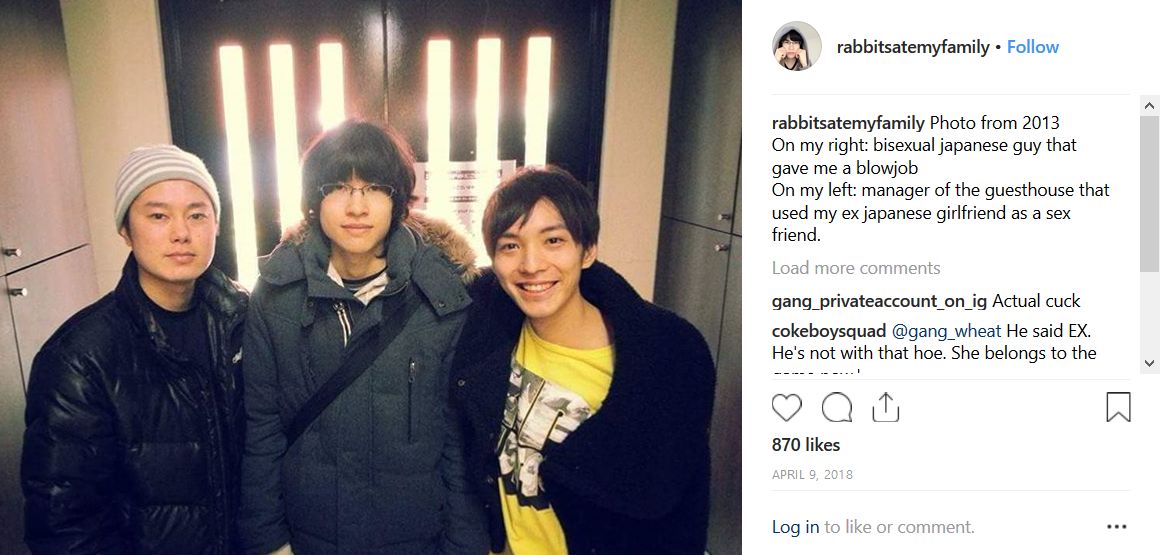This screenshot has height=555, width=1160.
Task: Click the posted photo of three people
Action: click(371, 278)
